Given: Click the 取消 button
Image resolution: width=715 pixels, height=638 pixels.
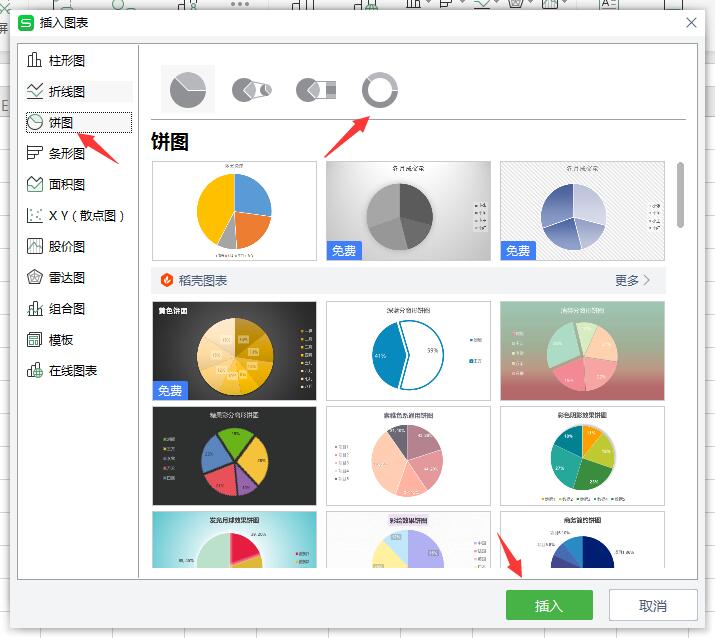Looking at the screenshot, I should [653, 605].
